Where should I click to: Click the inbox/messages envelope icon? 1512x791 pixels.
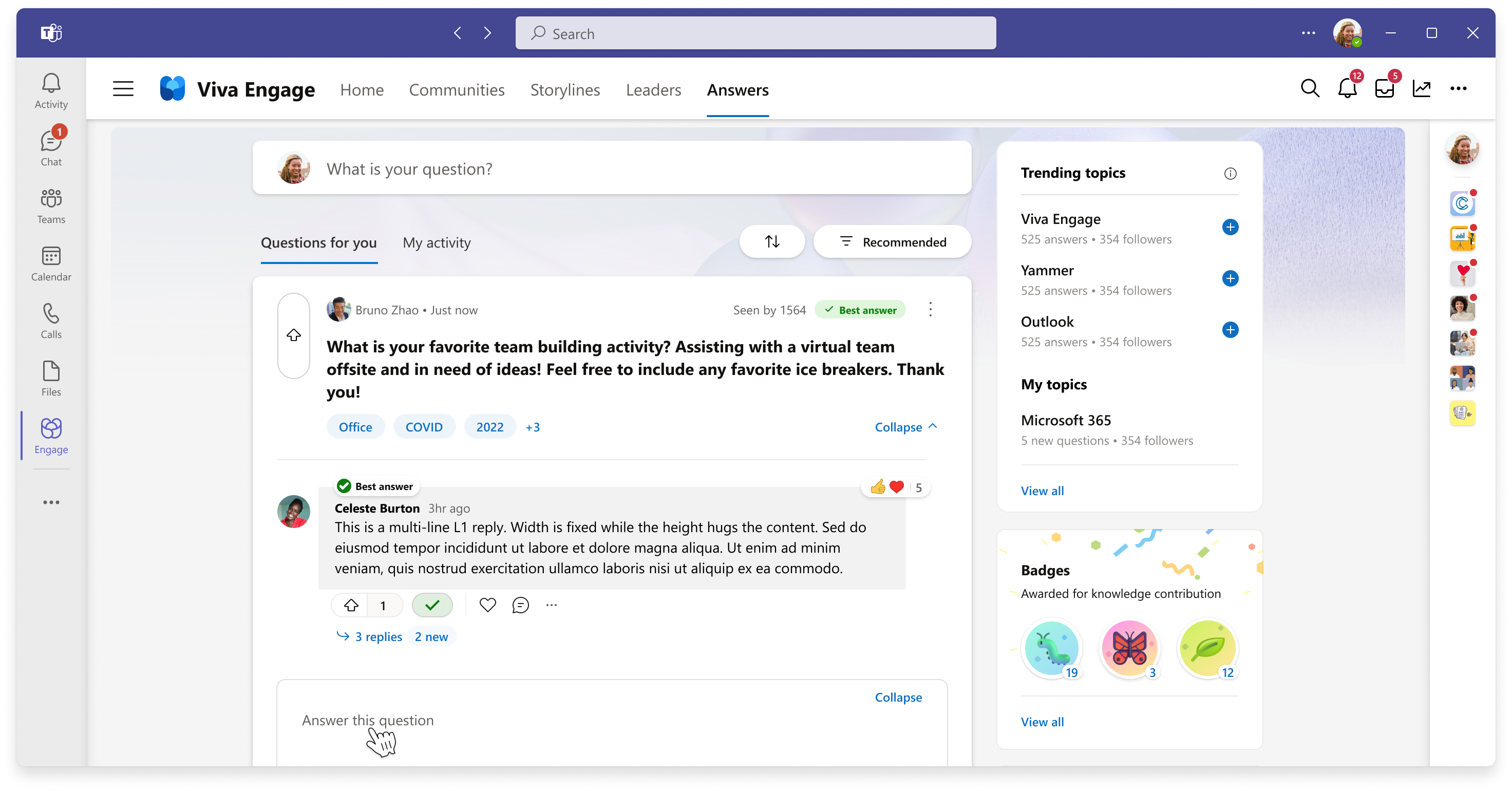[1385, 88]
